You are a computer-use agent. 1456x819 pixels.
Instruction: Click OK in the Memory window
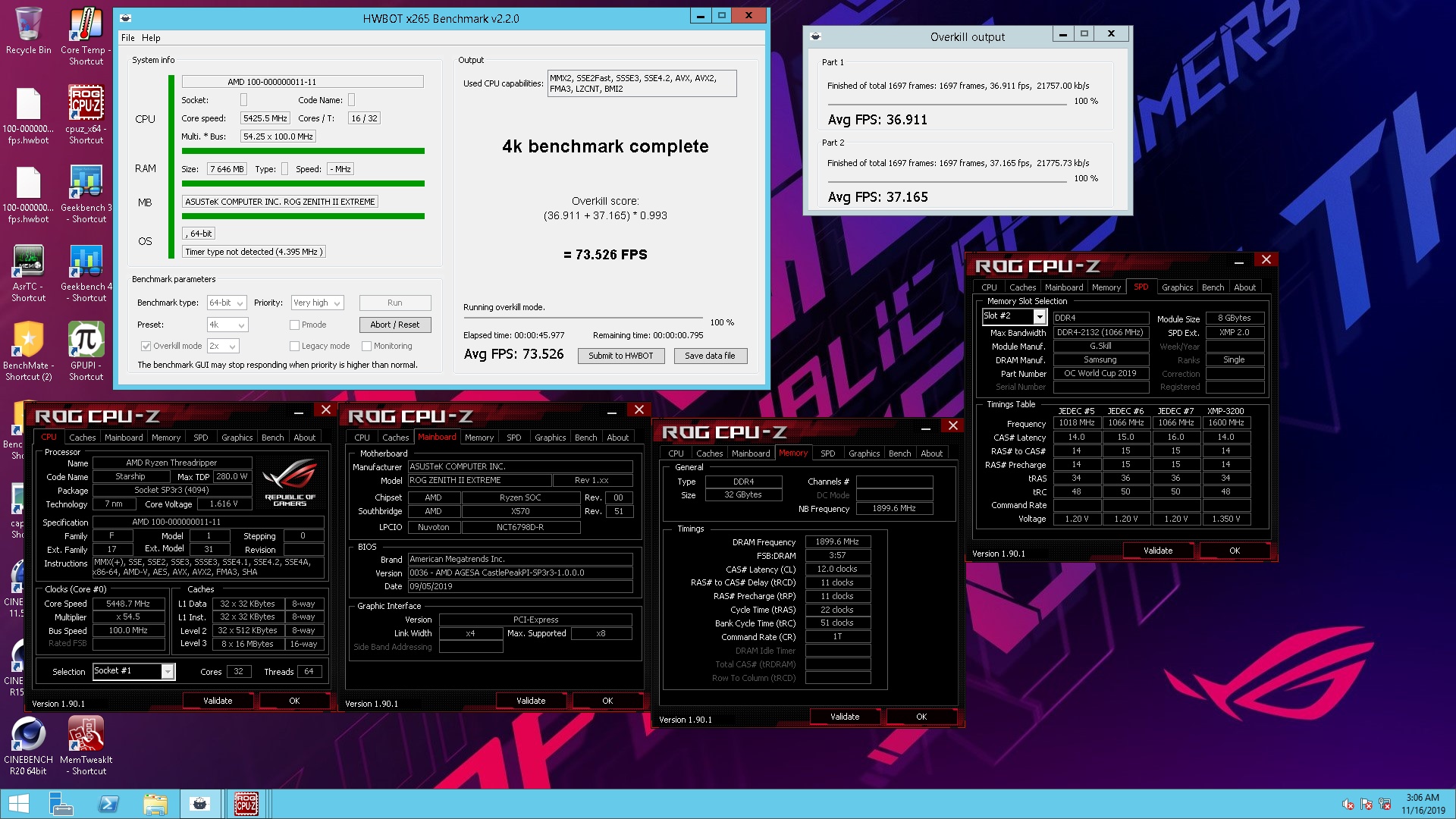click(x=921, y=717)
